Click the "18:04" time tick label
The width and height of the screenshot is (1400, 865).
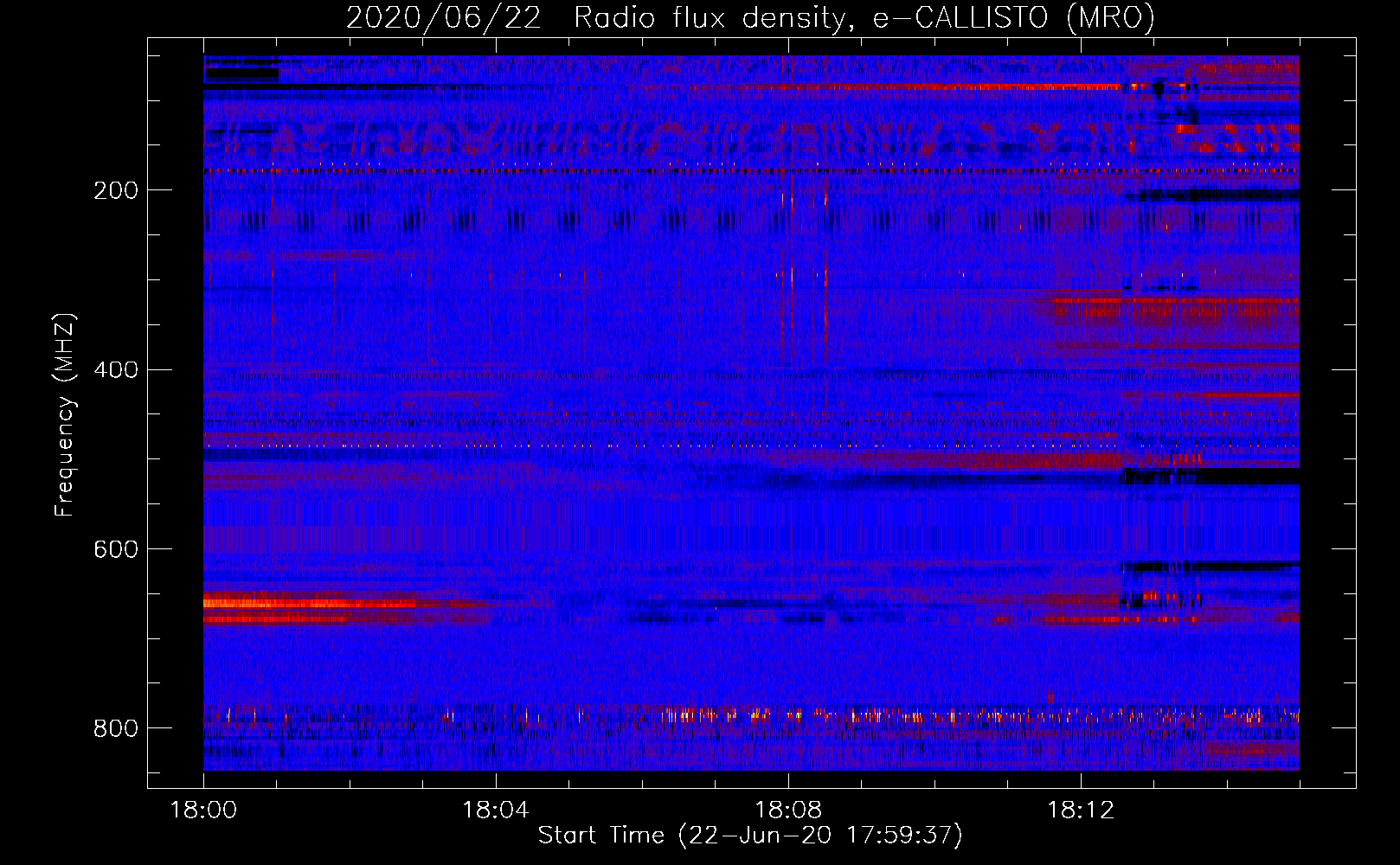(x=496, y=811)
